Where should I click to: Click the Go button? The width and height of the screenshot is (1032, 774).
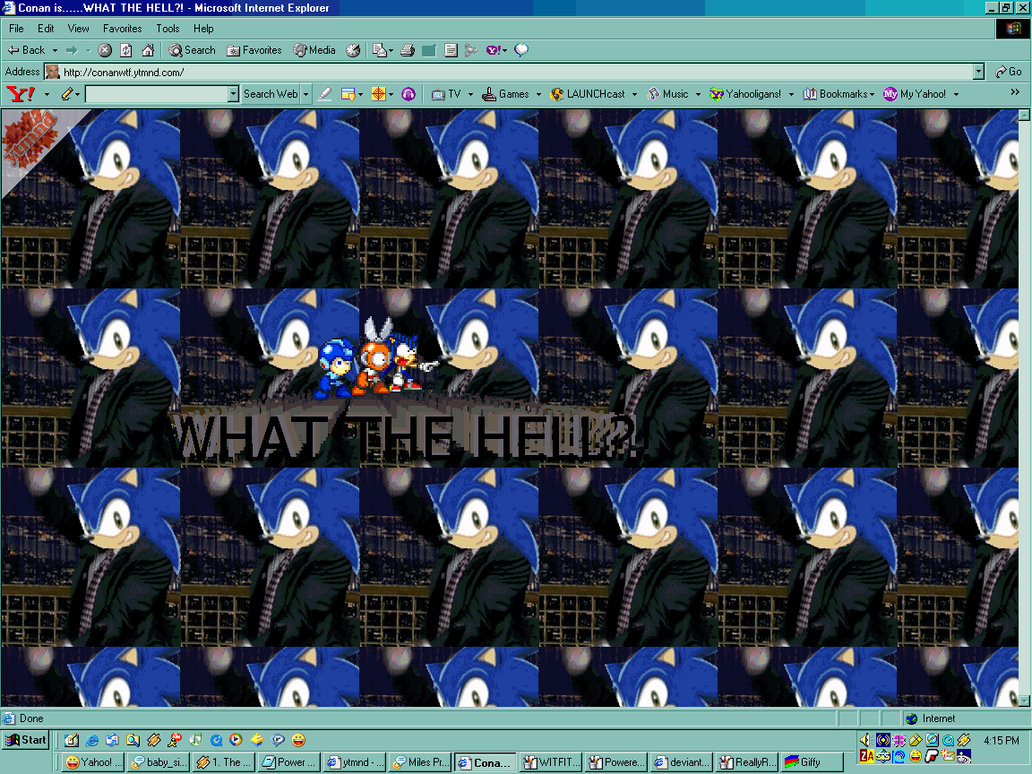[1008, 72]
